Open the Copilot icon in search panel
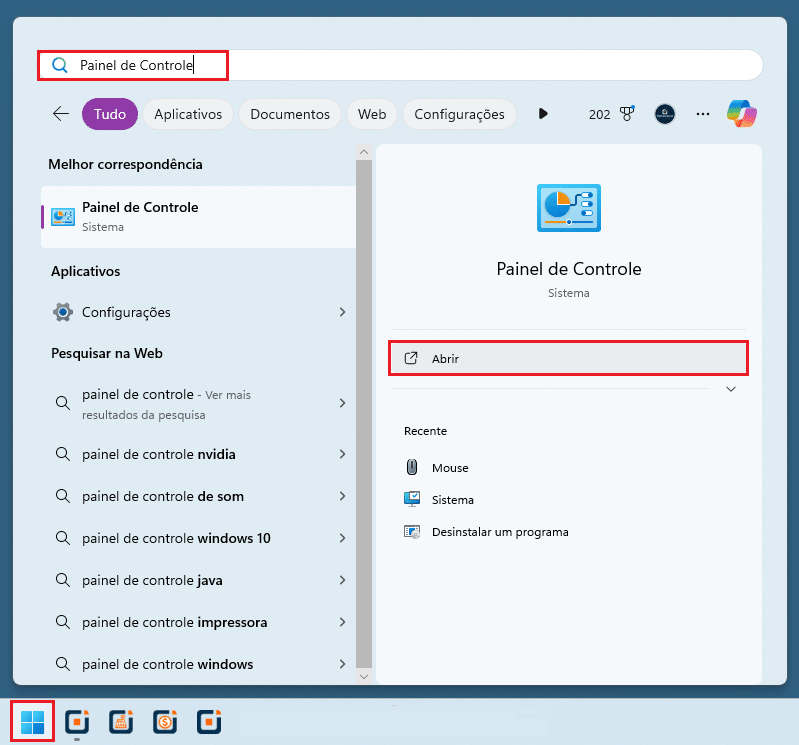The width and height of the screenshot is (799, 745). coord(742,114)
